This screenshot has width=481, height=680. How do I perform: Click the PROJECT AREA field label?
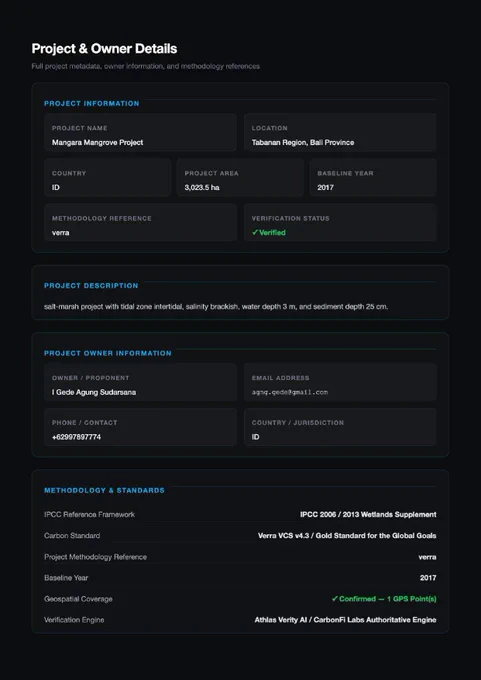[211, 173]
